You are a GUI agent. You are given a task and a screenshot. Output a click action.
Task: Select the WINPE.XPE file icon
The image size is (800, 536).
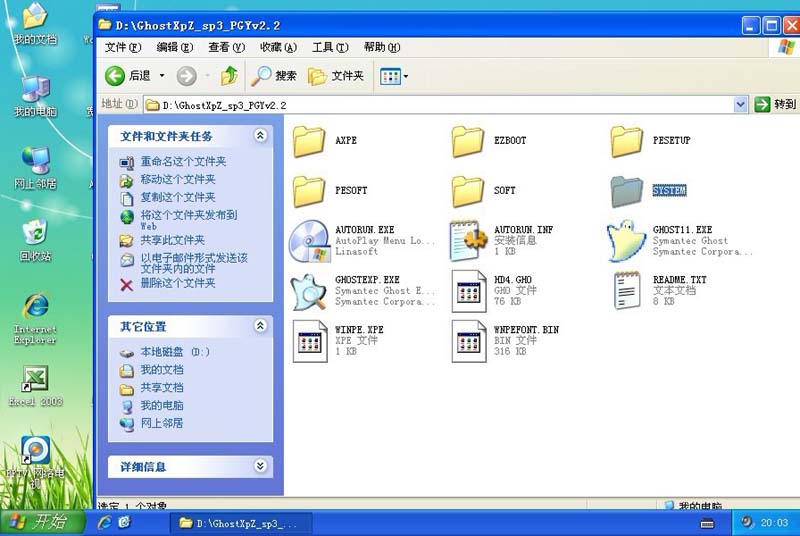tap(310, 341)
